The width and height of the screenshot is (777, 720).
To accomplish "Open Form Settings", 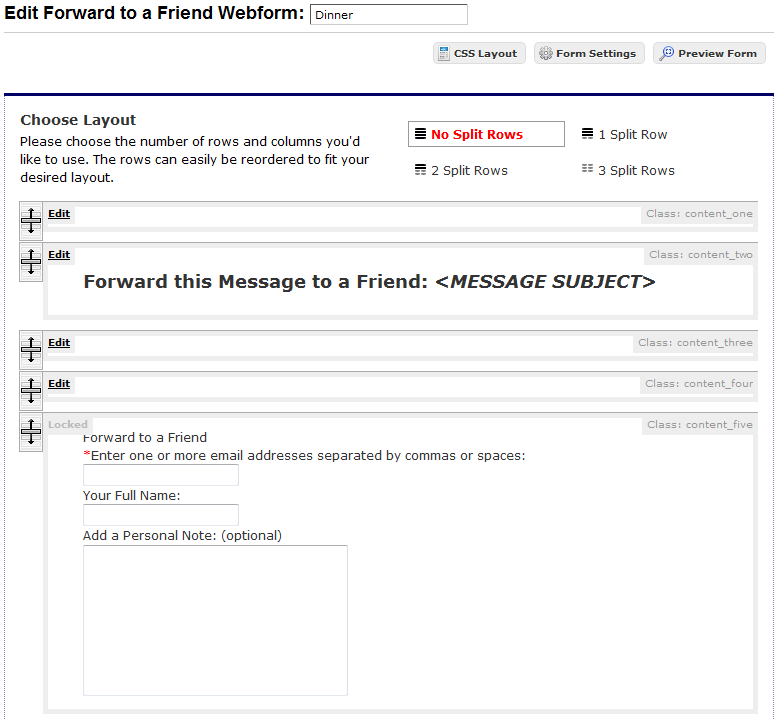I will 586,54.
